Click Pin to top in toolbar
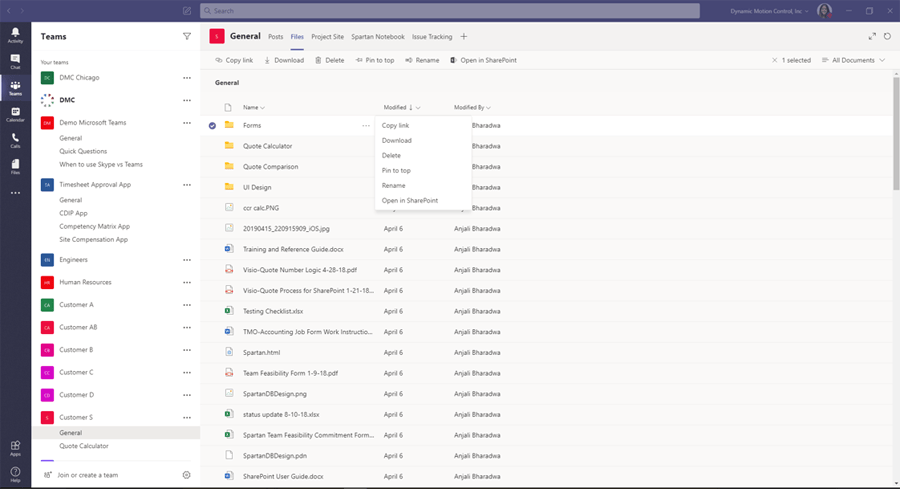The image size is (900, 489). tap(375, 60)
